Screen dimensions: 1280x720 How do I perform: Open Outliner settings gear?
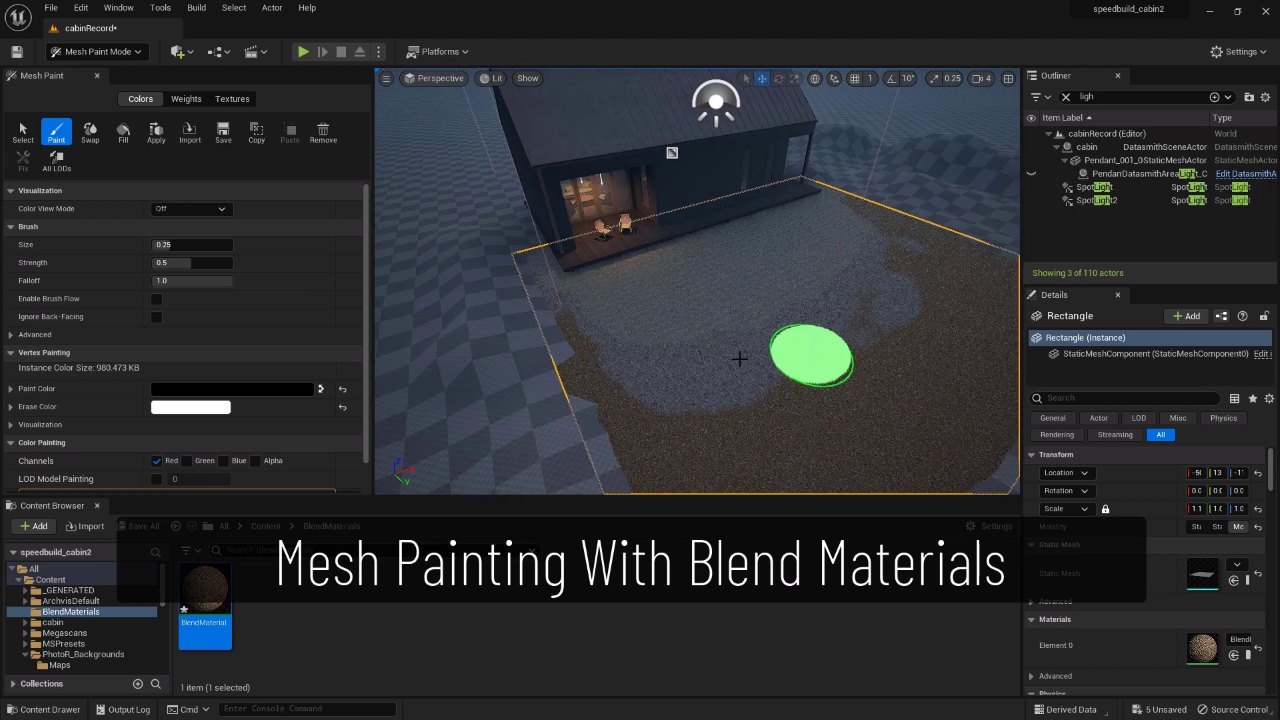1266,97
